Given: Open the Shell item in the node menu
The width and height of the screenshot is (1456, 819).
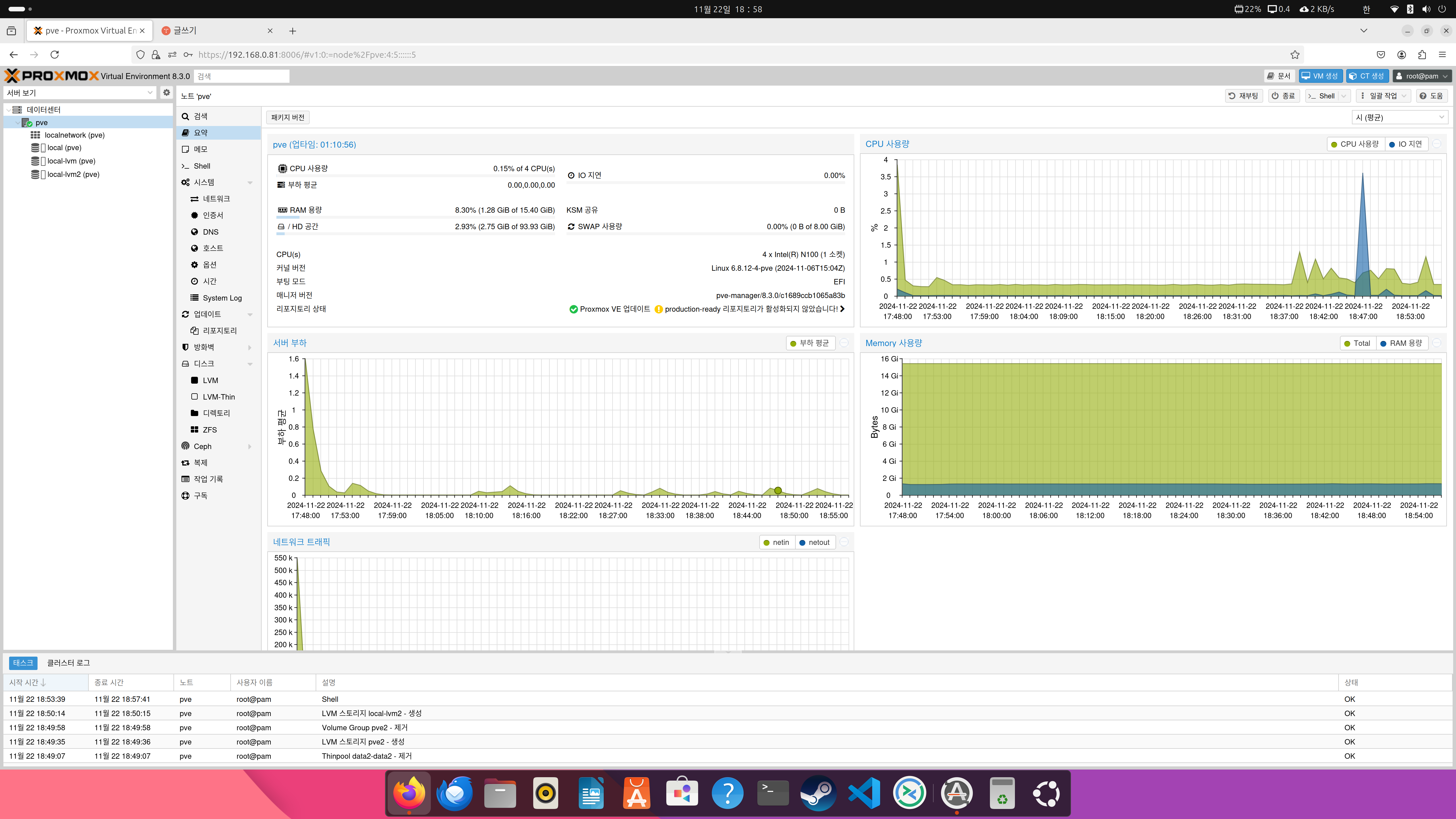Looking at the screenshot, I should 202,166.
